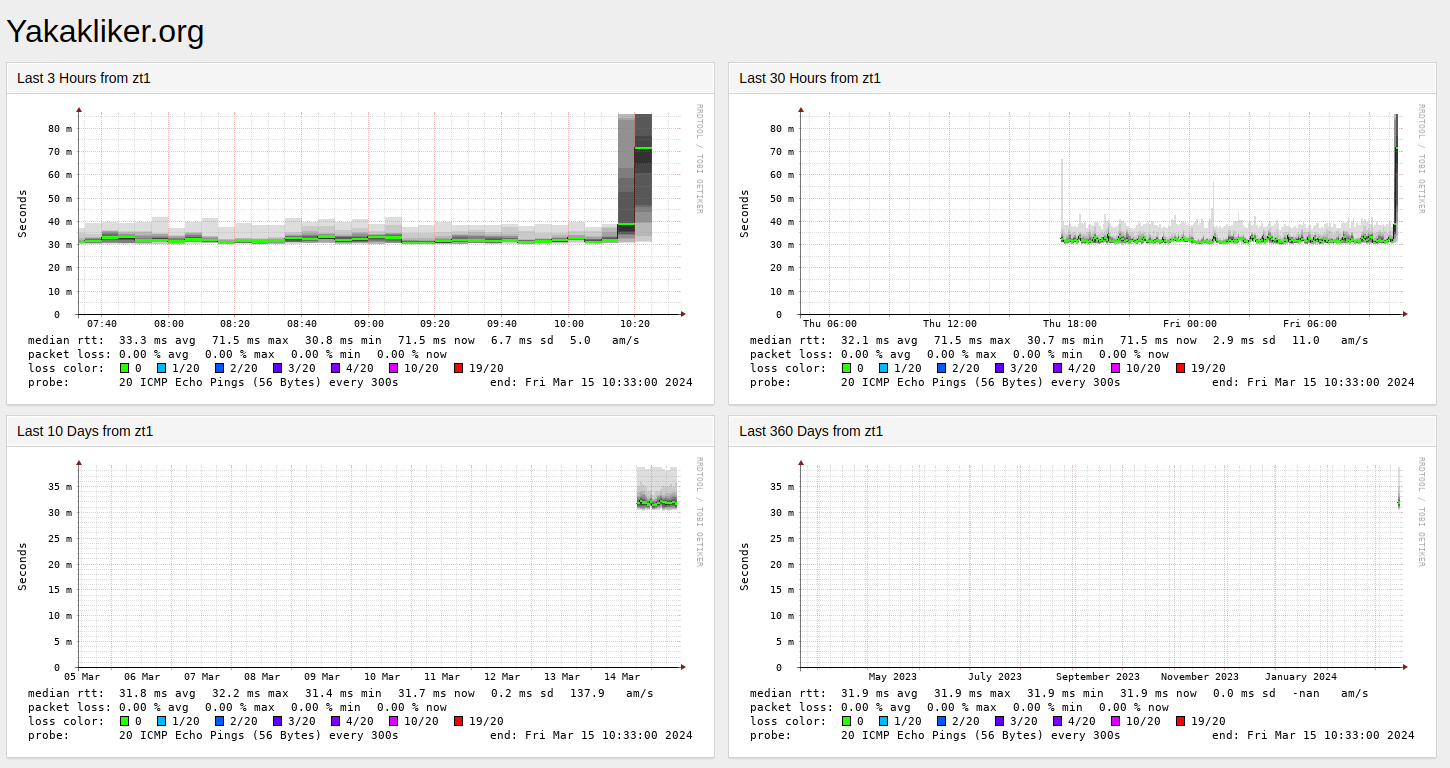Open the Last 10 Days graph

point(361,601)
